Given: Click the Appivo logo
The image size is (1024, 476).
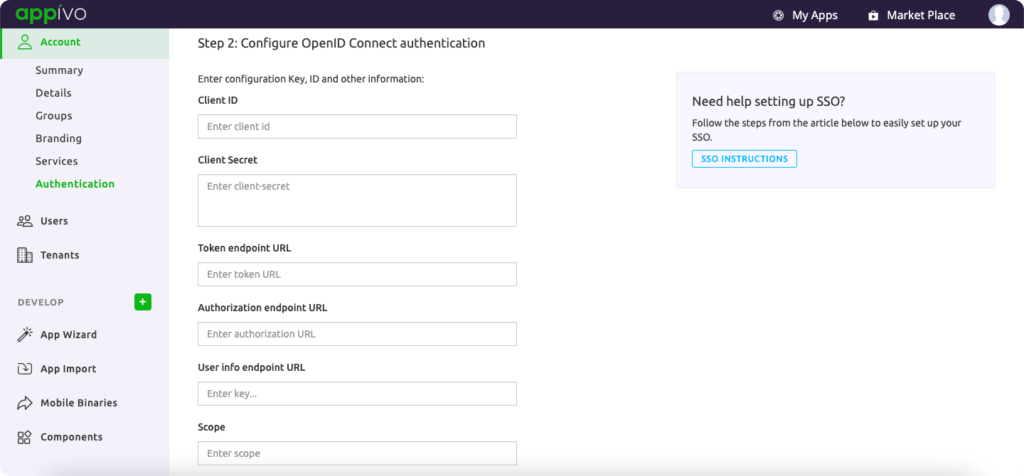Looking at the screenshot, I should pos(51,14).
